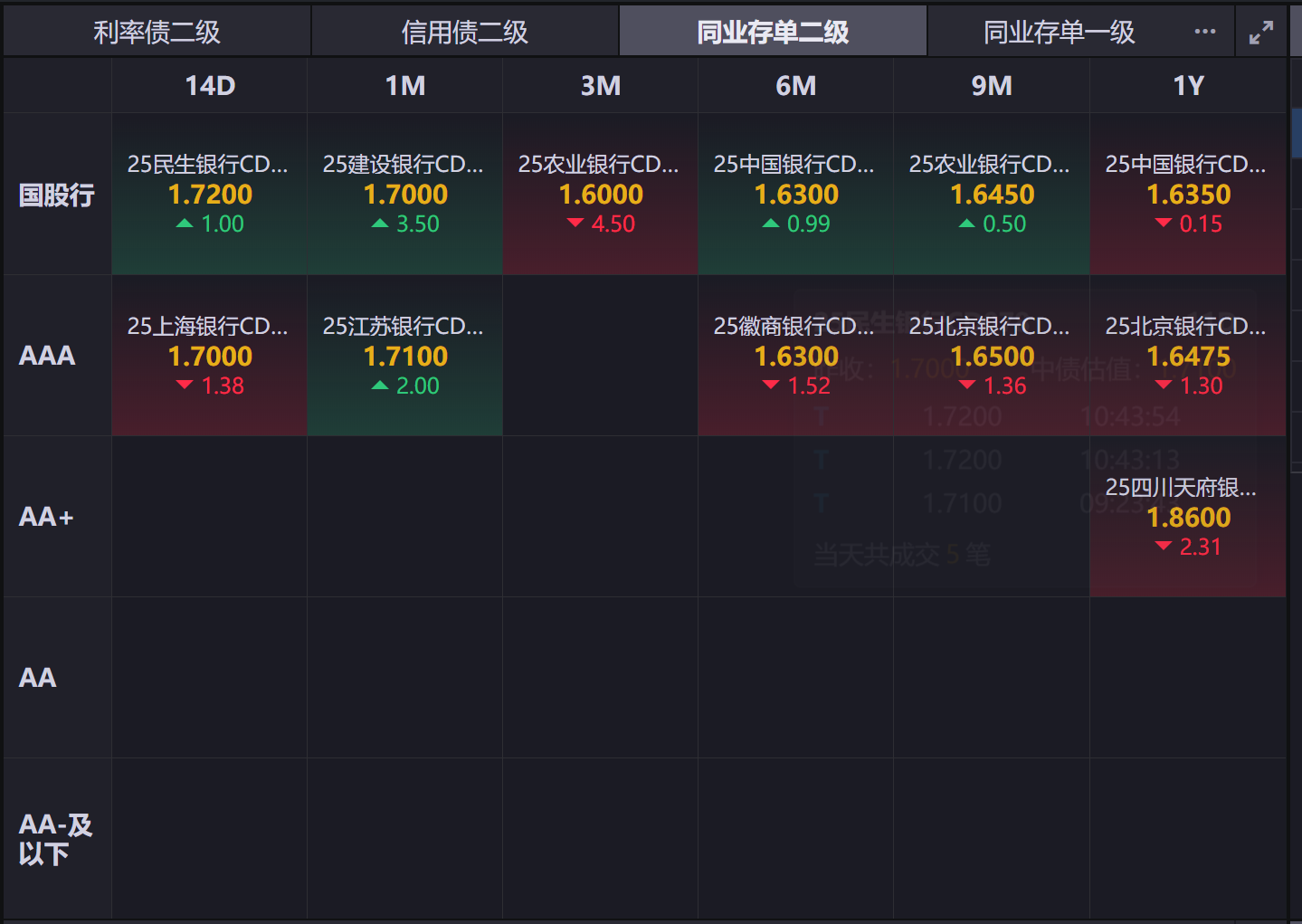Switch to the 利率债二级 tab
The width and height of the screenshot is (1302, 924).
(157, 33)
